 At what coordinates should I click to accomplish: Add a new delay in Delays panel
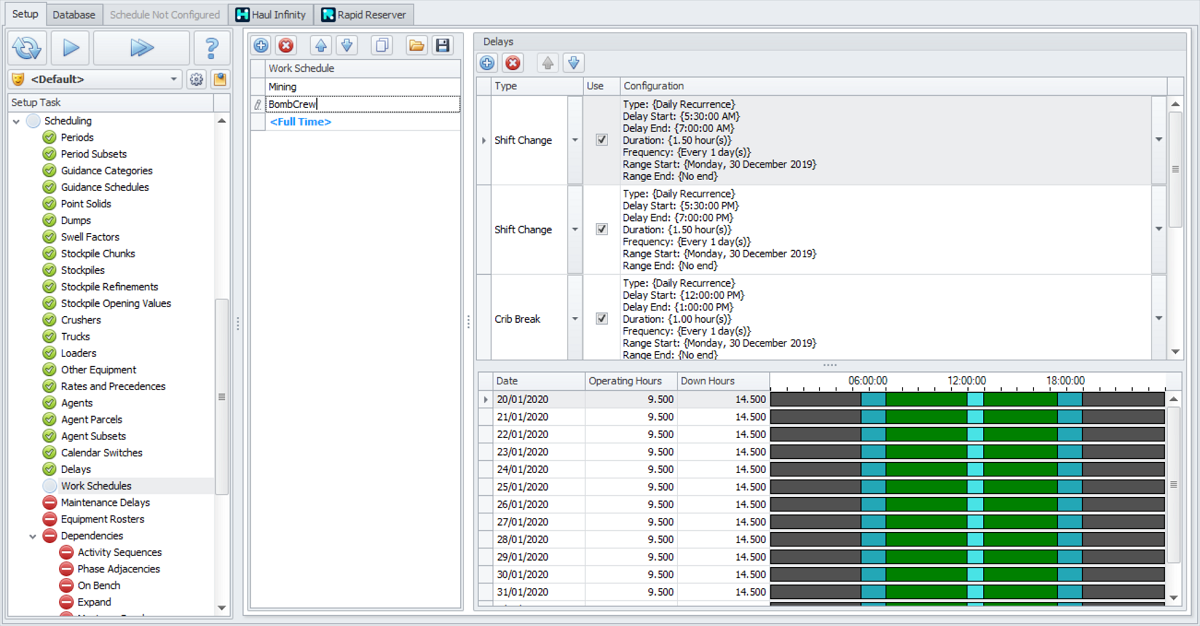point(487,63)
